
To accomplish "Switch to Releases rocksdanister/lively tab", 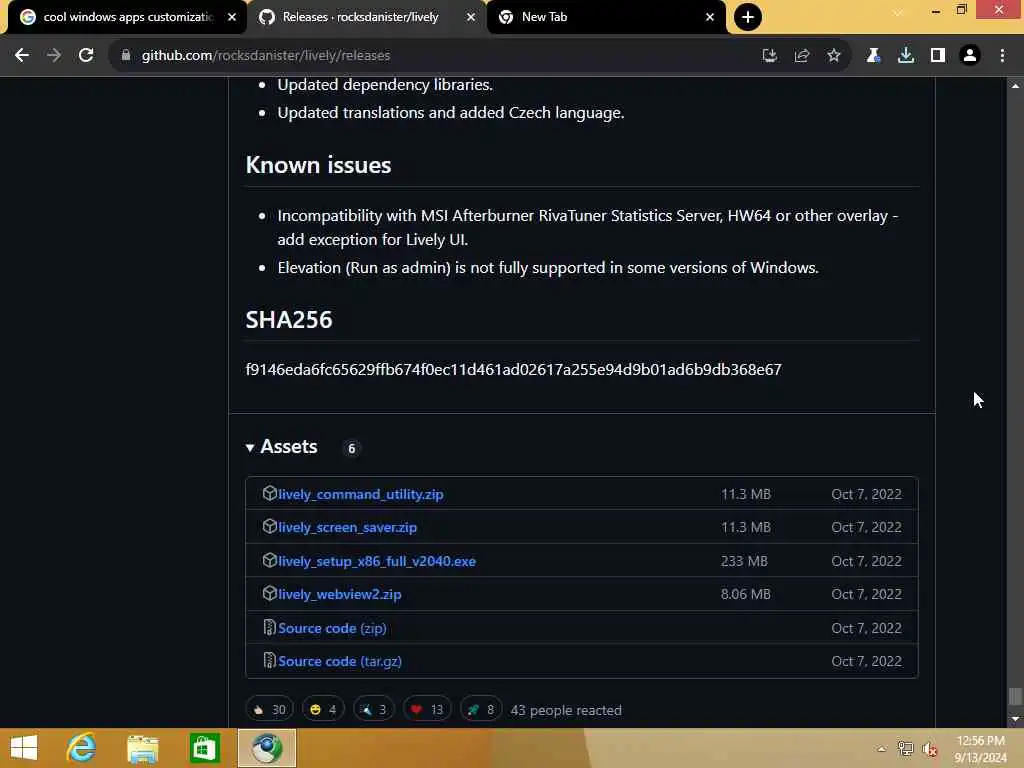I will pyautogui.click(x=366, y=17).
